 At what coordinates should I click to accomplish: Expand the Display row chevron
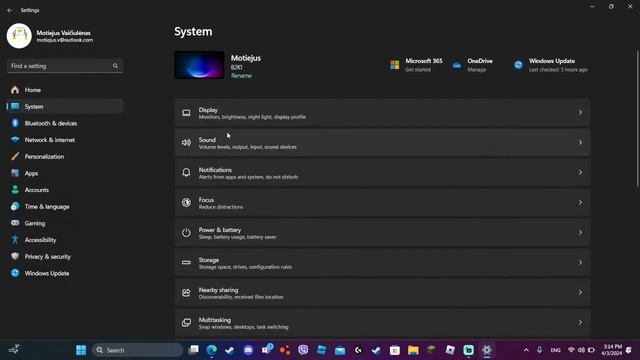coord(580,113)
